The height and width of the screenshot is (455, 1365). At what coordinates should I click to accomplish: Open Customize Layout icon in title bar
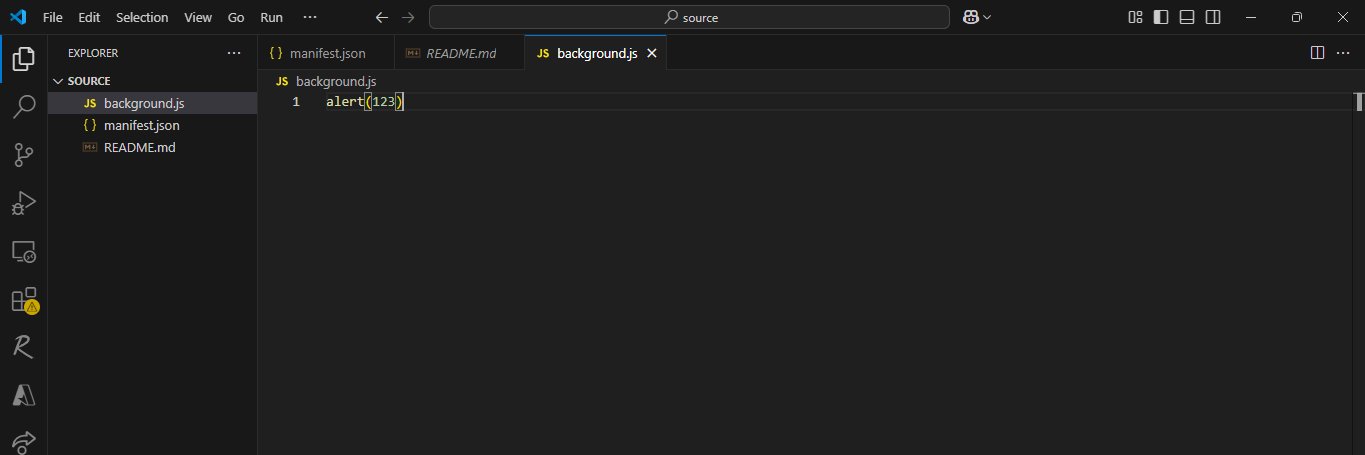point(1135,17)
